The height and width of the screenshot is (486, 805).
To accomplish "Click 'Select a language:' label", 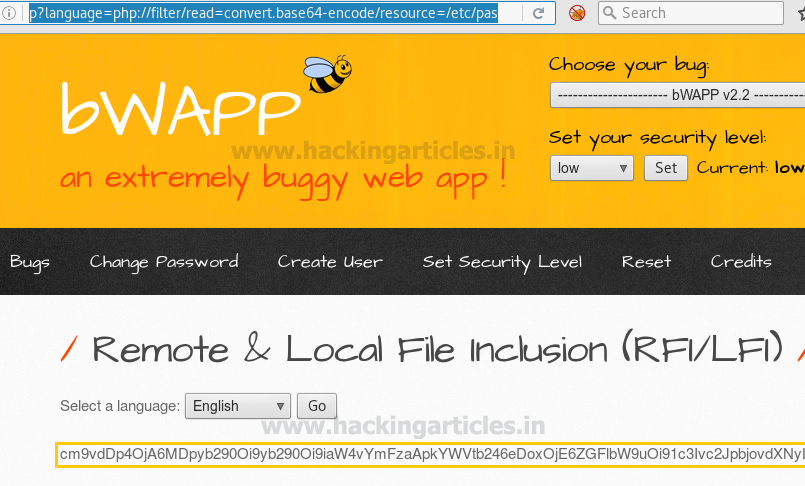I will point(120,406).
